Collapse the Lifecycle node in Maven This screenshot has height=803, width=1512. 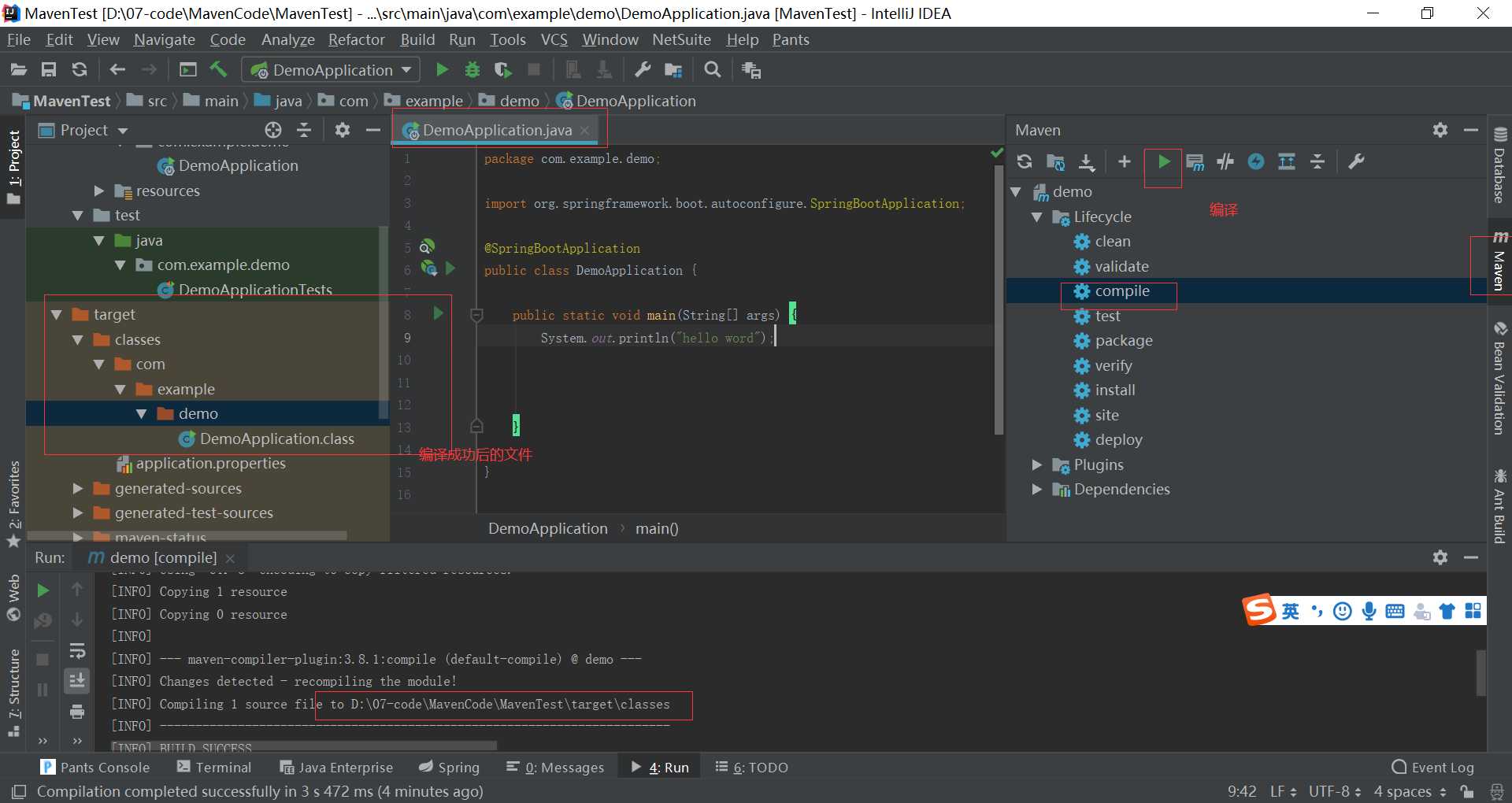coord(1037,217)
